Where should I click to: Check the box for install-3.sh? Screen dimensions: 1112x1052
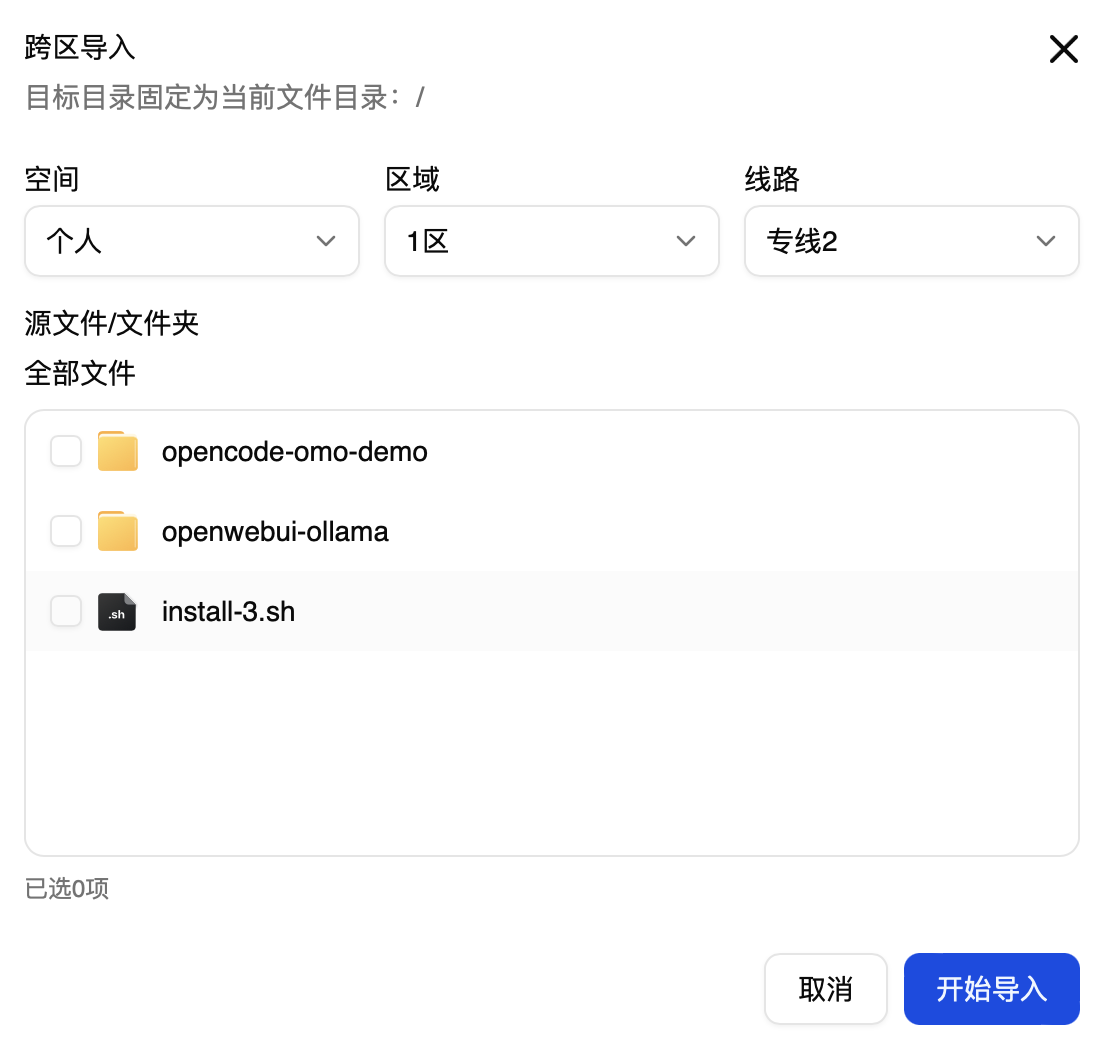tap(66, 611)
